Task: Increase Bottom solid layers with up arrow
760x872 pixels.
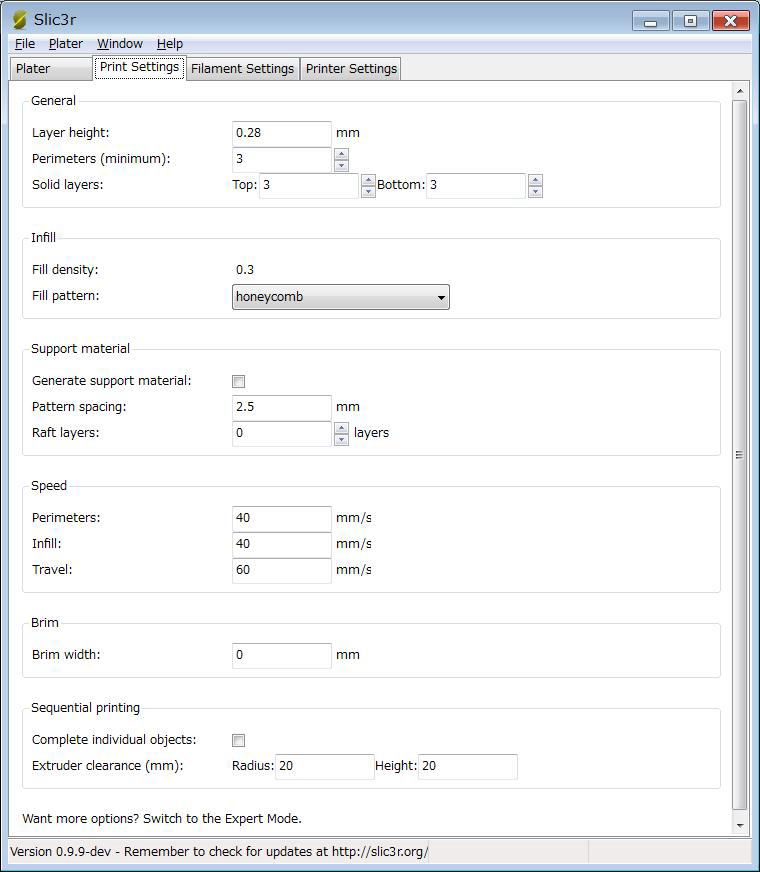Action: tap(535, 180)
